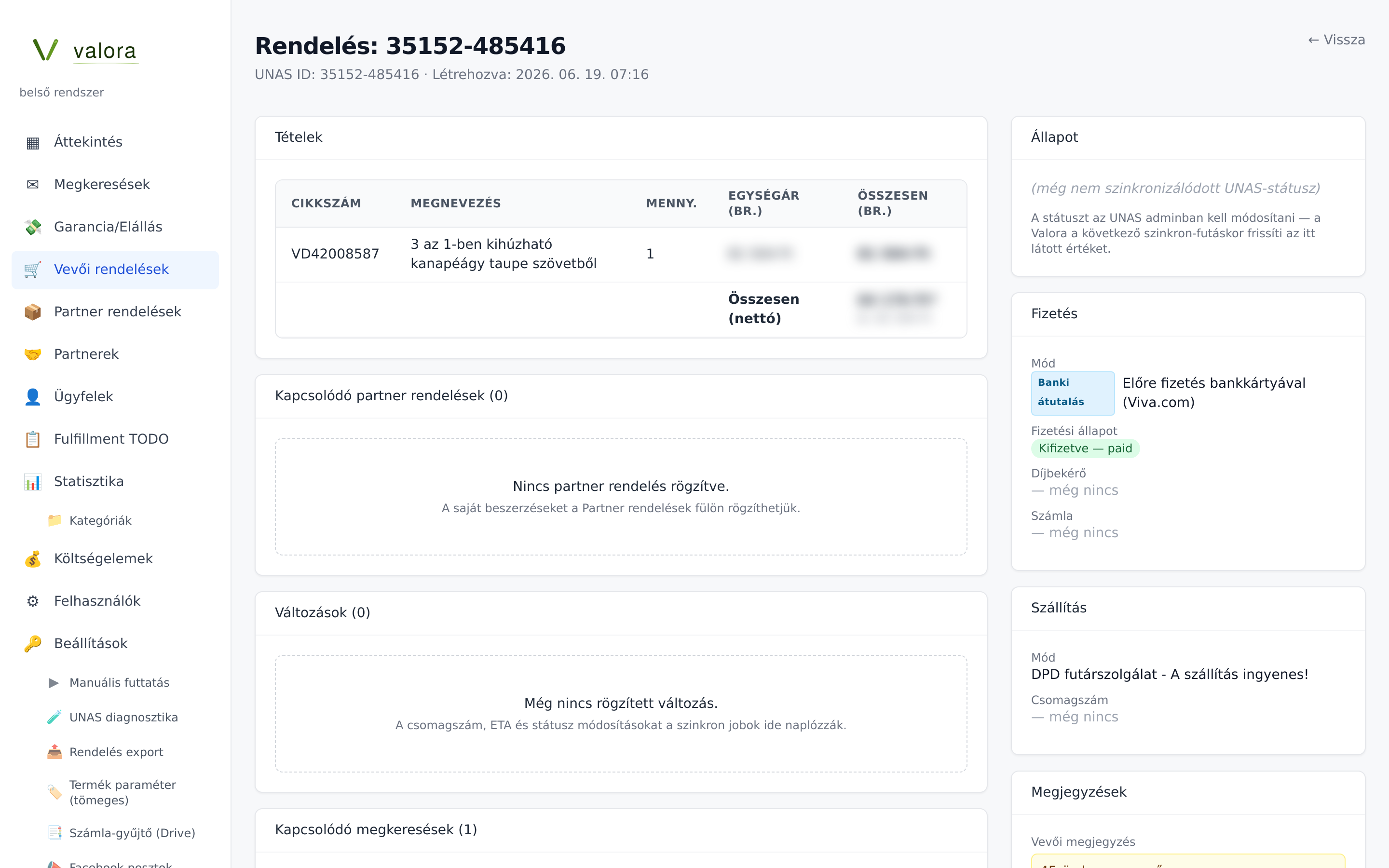This screenshot has height=868, width=1389.
Task: Open Partner rendelések page
Action: [x=115, y=312]
